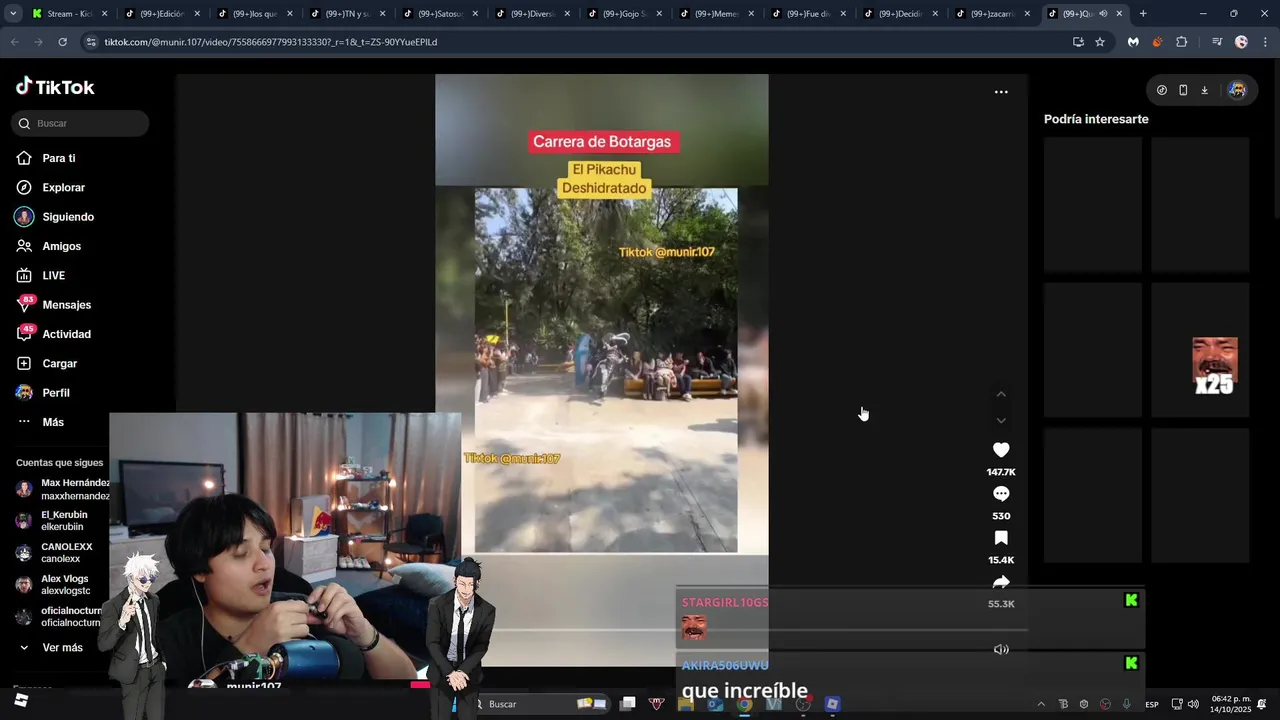Click the Podría interesarte heading
Image resolution: width=1280 pixels, height=720 pixels.
click(1096, 119)
